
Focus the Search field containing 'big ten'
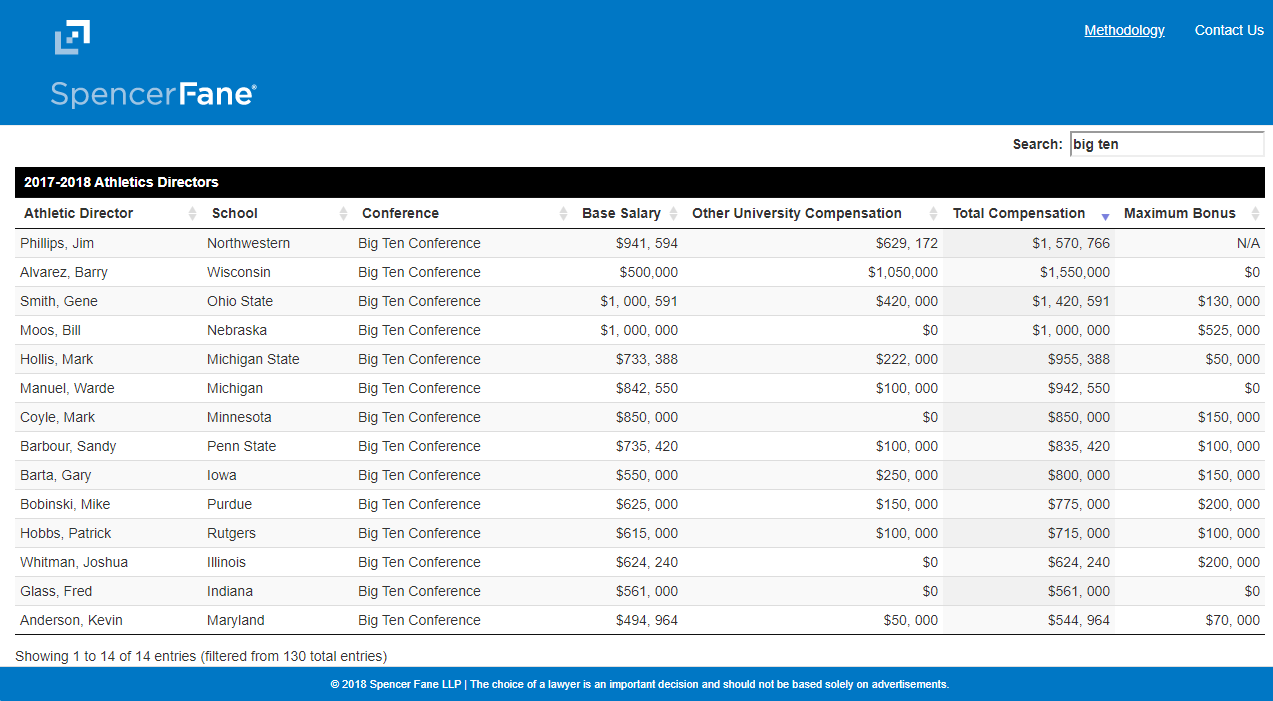1166,144
